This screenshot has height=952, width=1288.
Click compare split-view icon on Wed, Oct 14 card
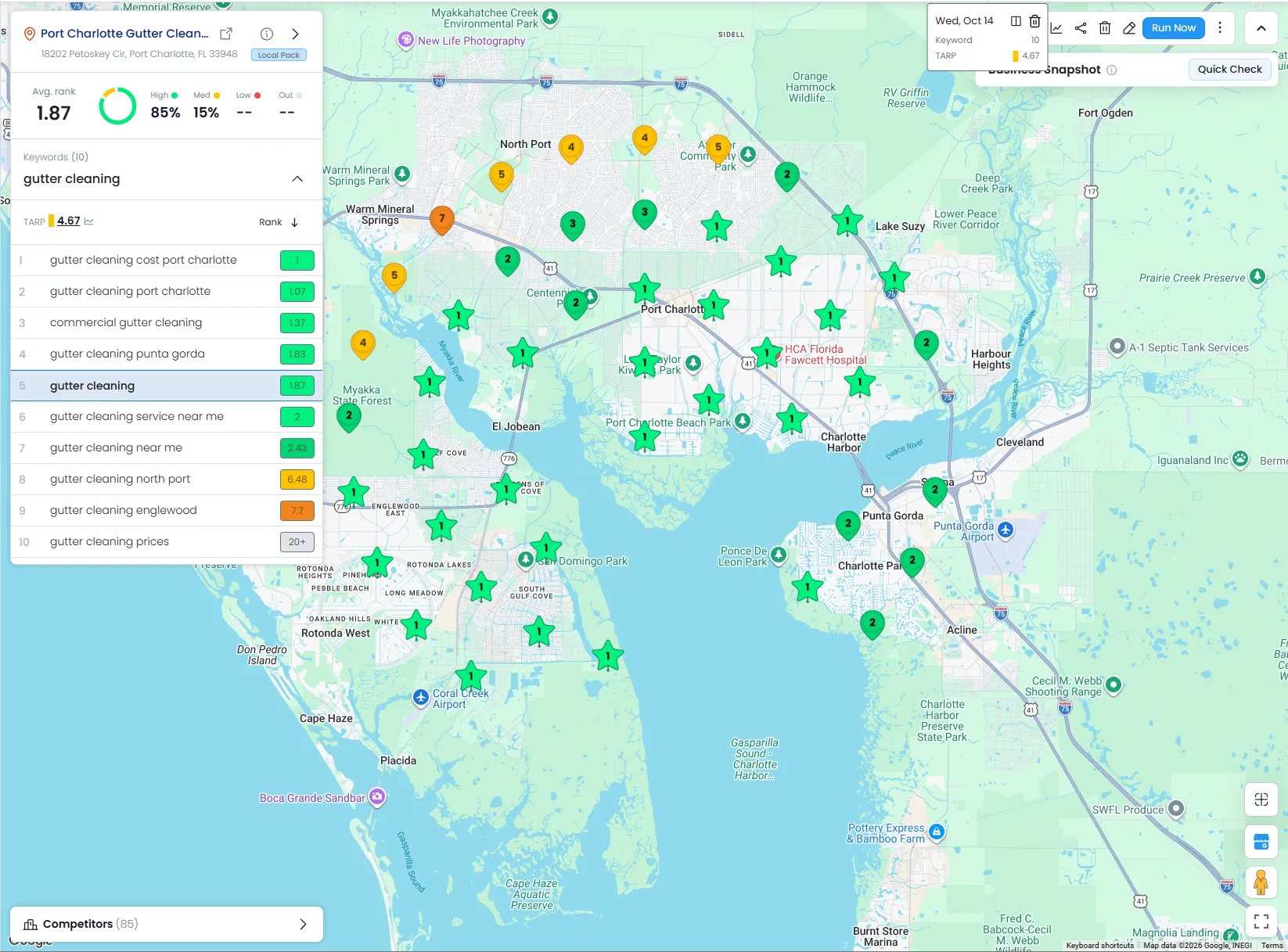click(x=1016, y=21)
